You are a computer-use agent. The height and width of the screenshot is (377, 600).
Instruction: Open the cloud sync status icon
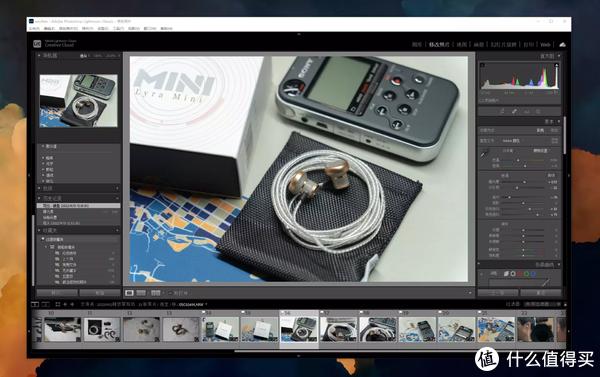pos(562,45)
